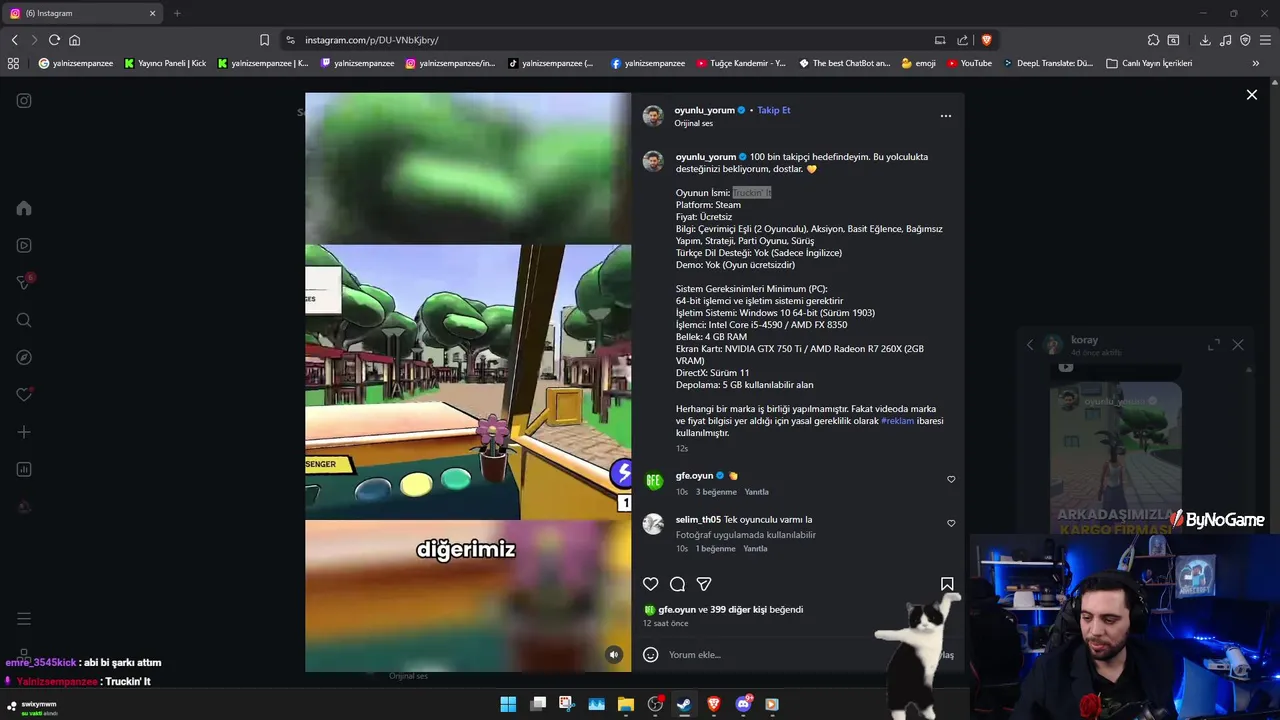Close koray chat popup
The height and width of the screenshot is (720, 1280).
pyautogui.click(x=1238, y=345)
